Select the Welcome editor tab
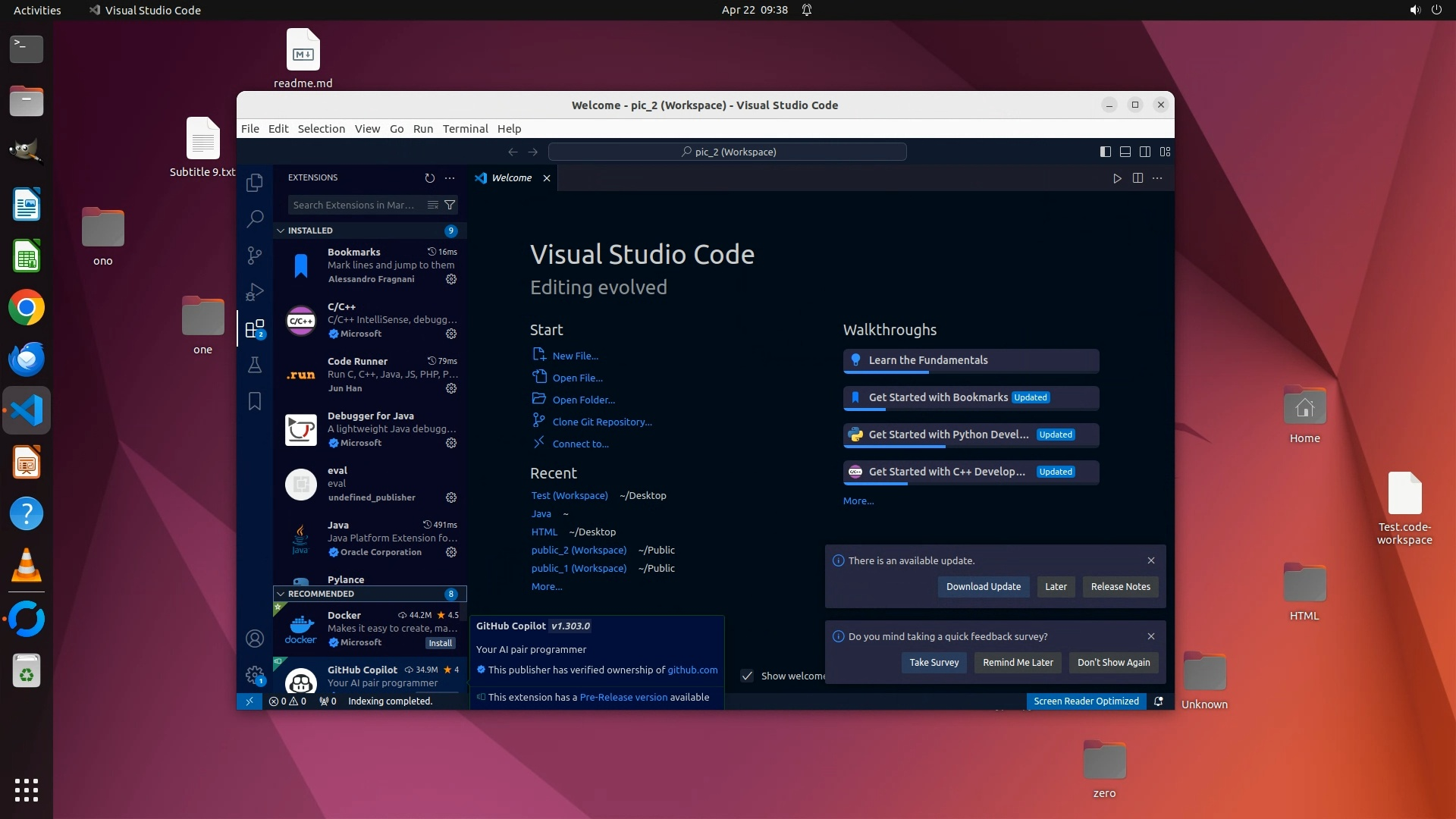Viewport: 1456px width, 819px height. [511, 178]
